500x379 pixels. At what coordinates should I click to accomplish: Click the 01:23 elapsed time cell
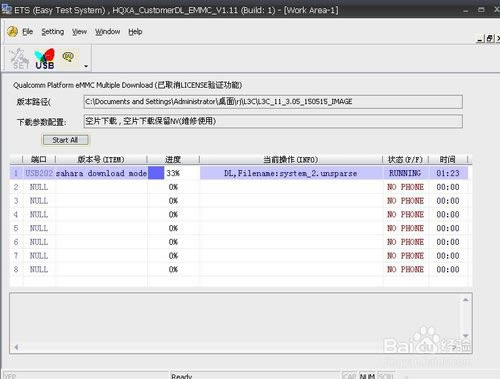point(448,173)
